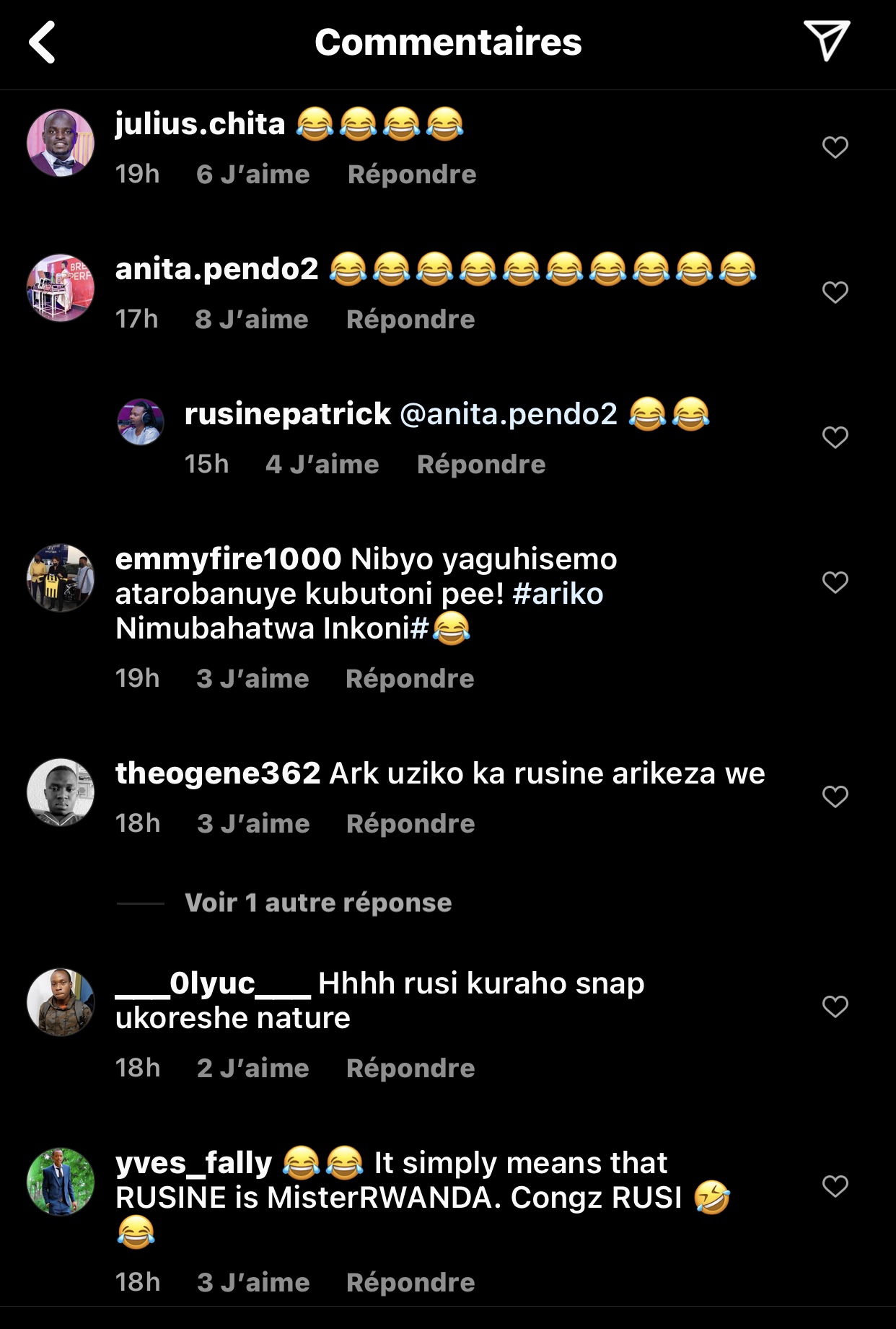Open the @anita.pendo2 mention link

(x=509, y=414)
